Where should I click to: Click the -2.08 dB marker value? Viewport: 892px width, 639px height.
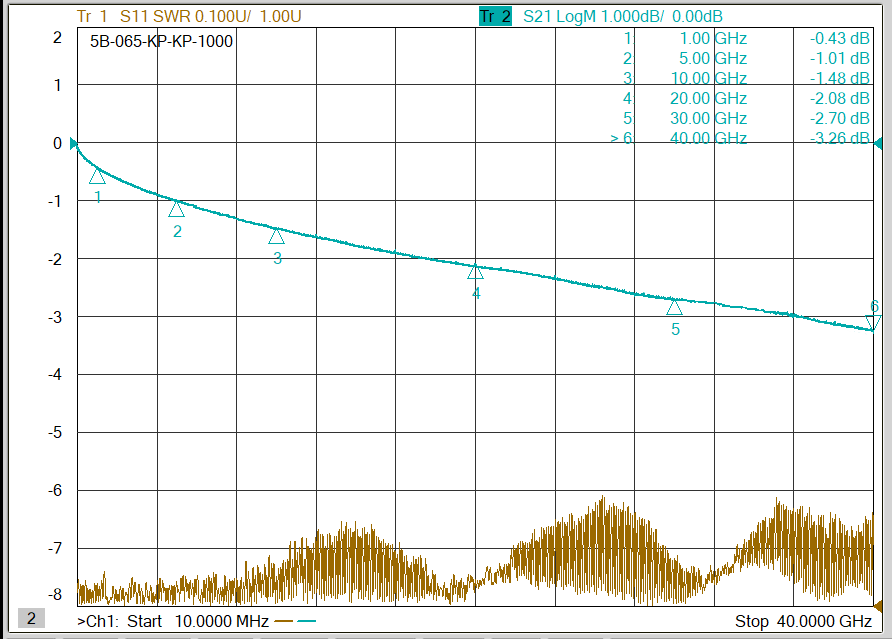[x=840, y=98]
